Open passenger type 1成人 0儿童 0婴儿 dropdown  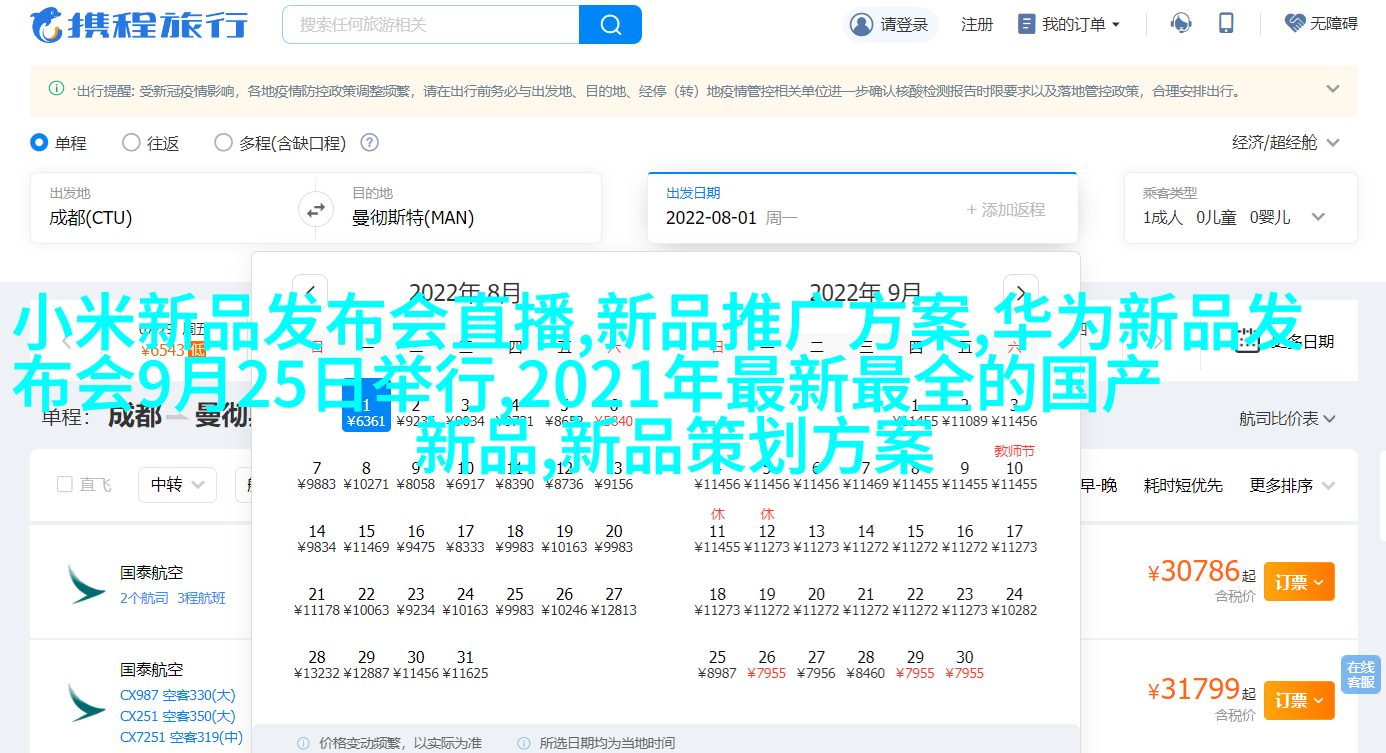[1240, 208]
